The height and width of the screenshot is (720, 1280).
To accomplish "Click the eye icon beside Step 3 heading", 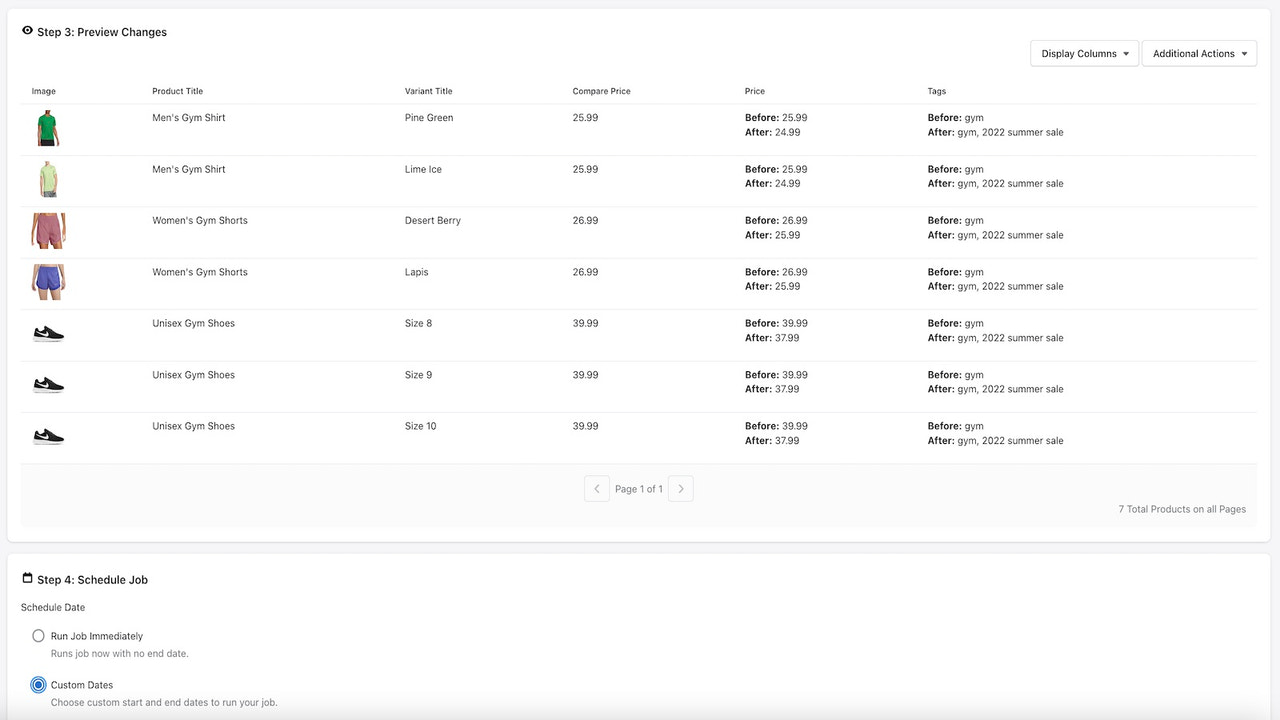I will pyautogui.click(x=26, y=31).
